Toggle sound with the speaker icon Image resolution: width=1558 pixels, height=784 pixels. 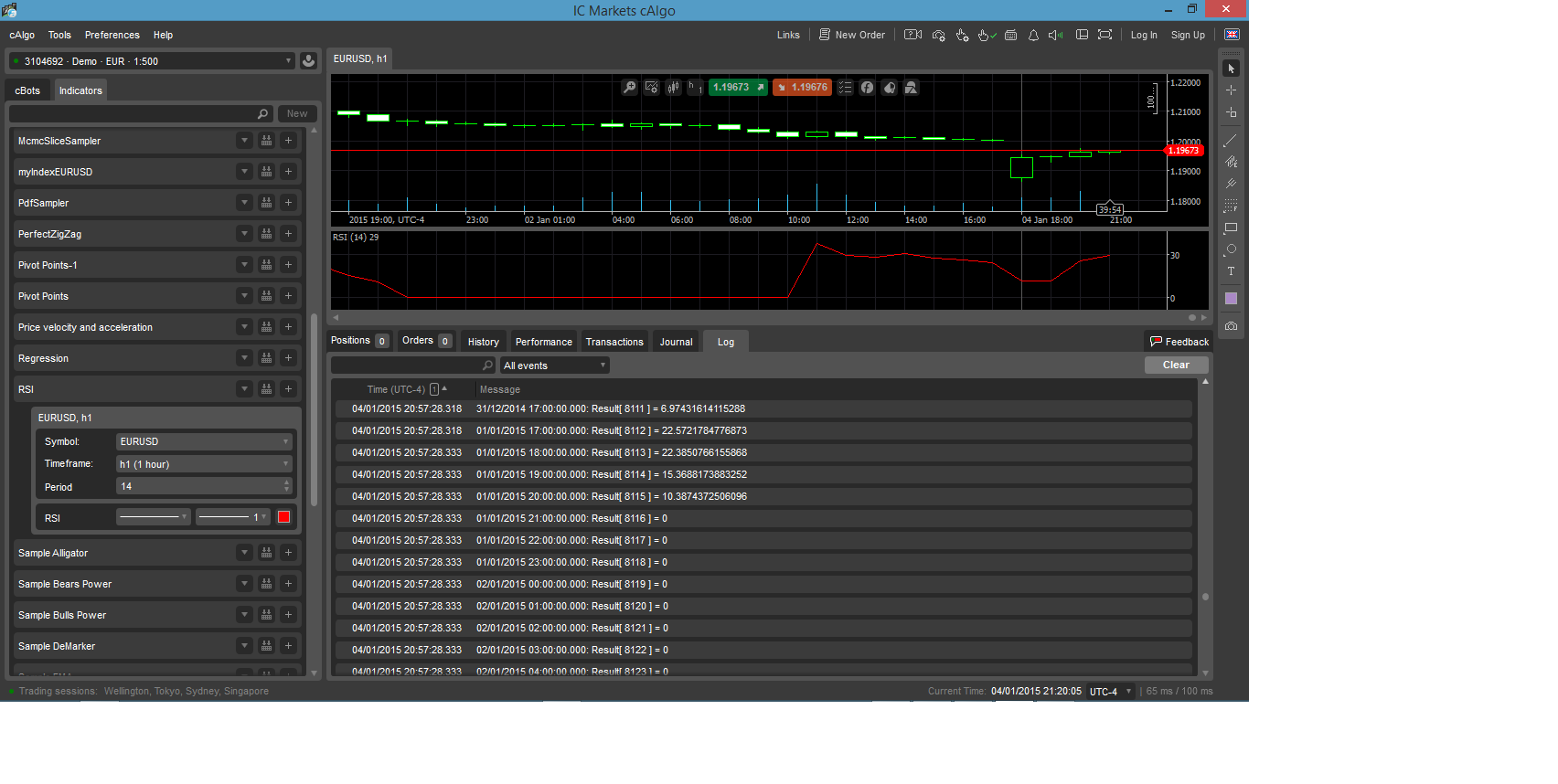tap(1056, 35)
